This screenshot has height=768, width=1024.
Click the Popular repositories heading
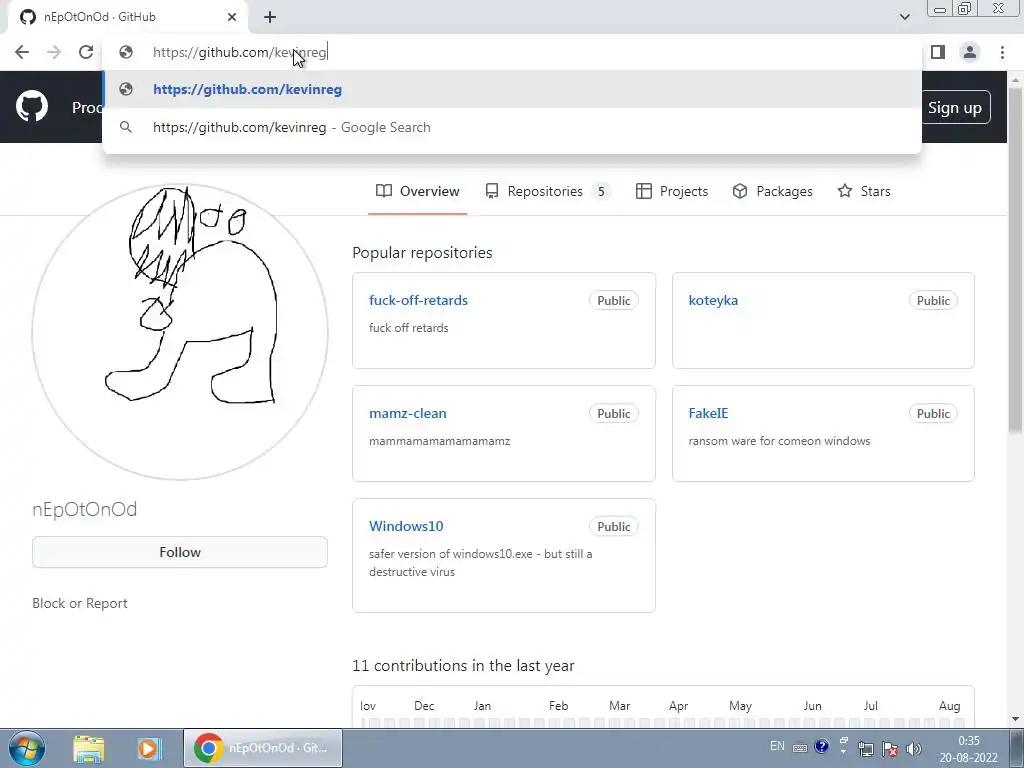(422, 253)
